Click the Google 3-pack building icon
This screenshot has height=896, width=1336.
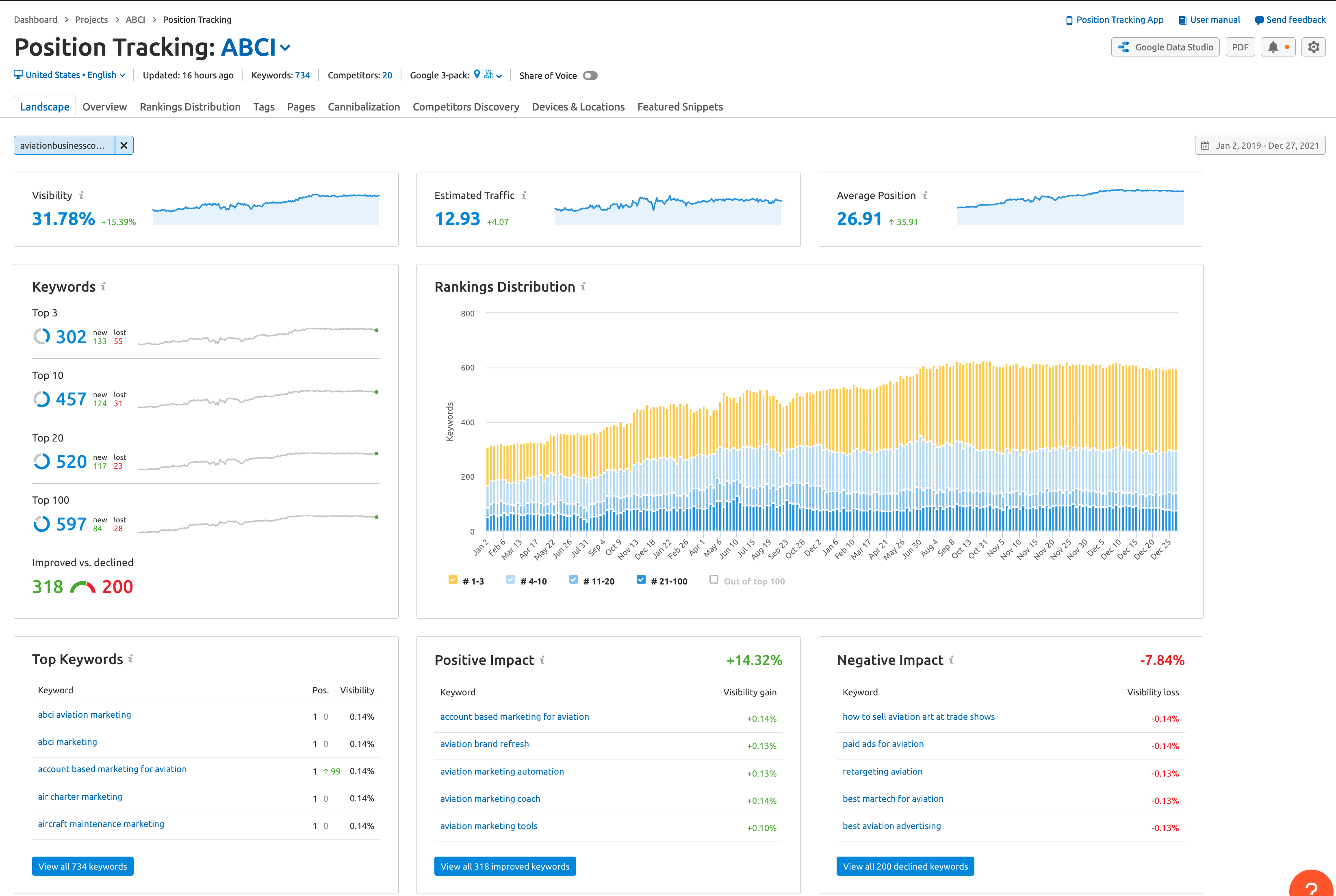[x=488, y=74]
